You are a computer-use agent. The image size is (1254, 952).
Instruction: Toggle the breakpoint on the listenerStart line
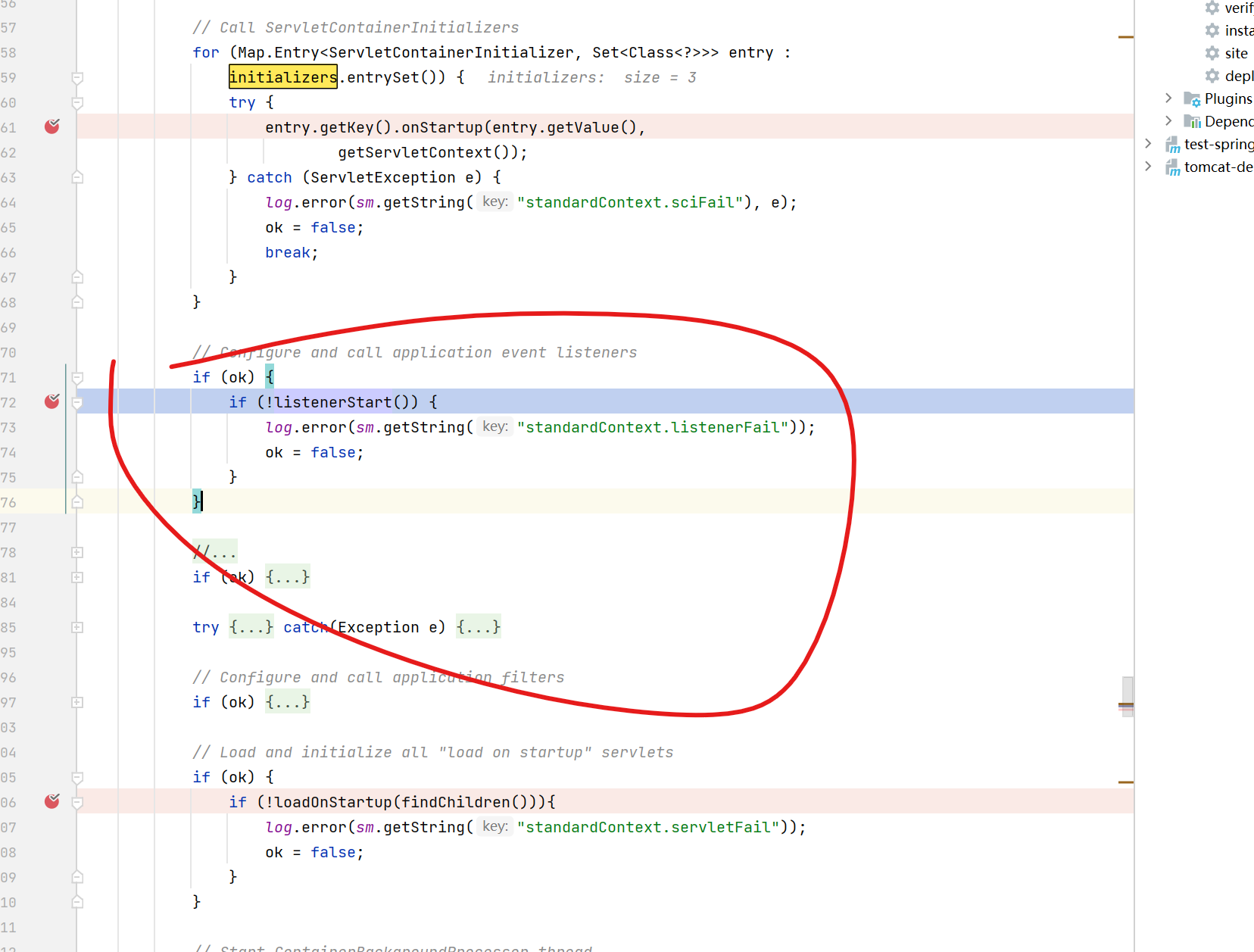click(x=52, y=401)
